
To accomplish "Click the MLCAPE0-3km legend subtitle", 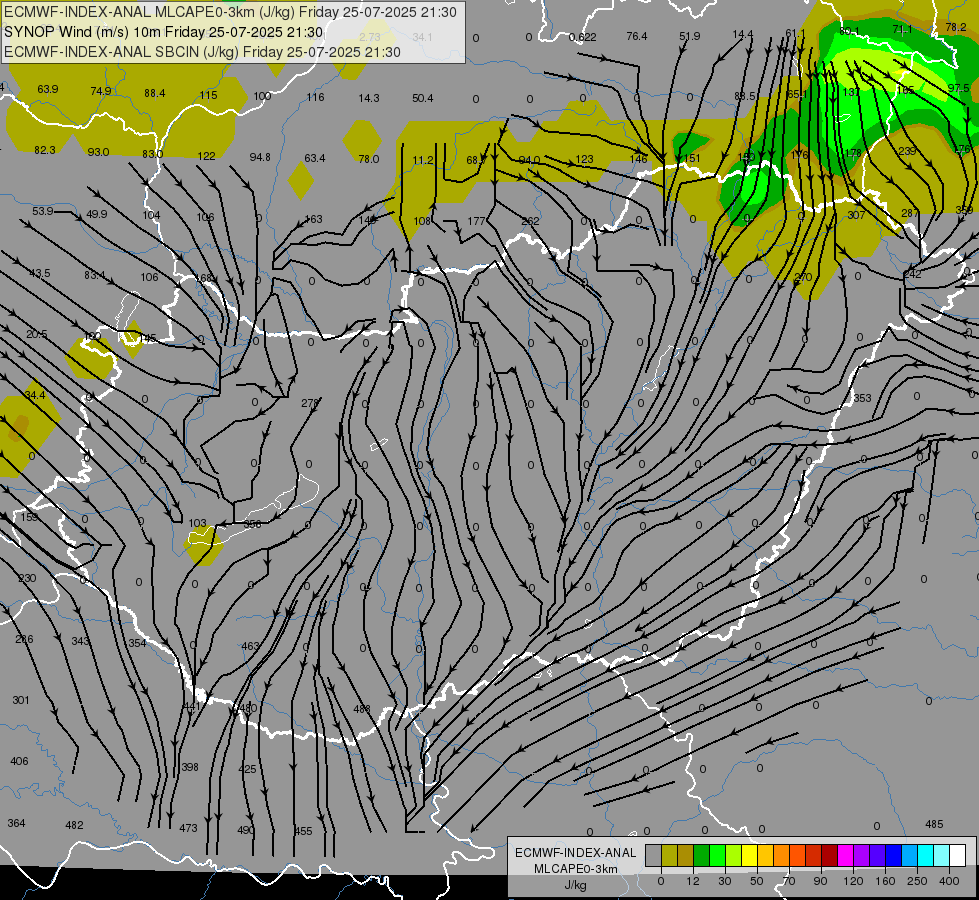I will [x=576, y=869].
